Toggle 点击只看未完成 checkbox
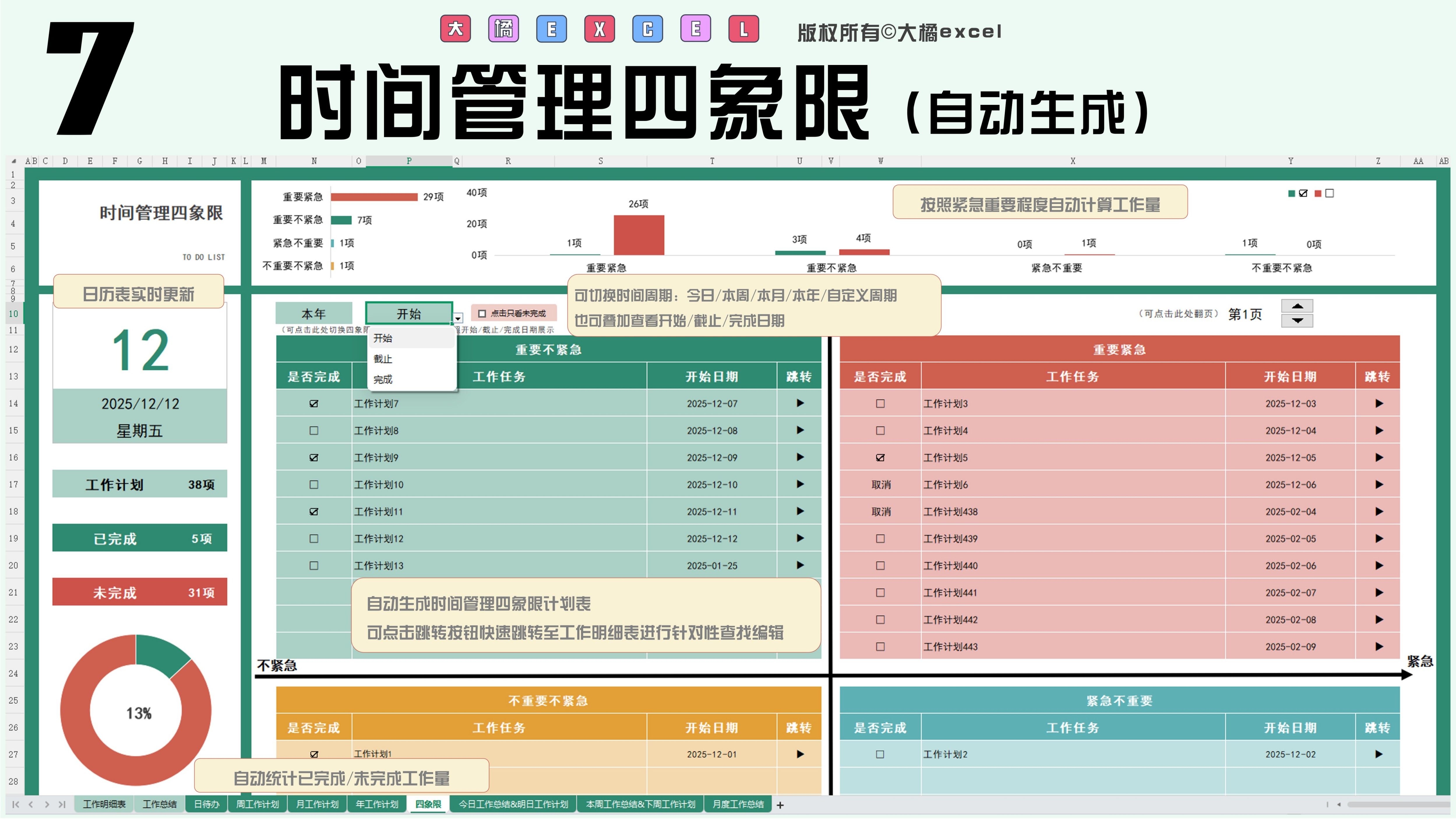The width and height of the screenshot is (1456, 819). pos(482,313)
